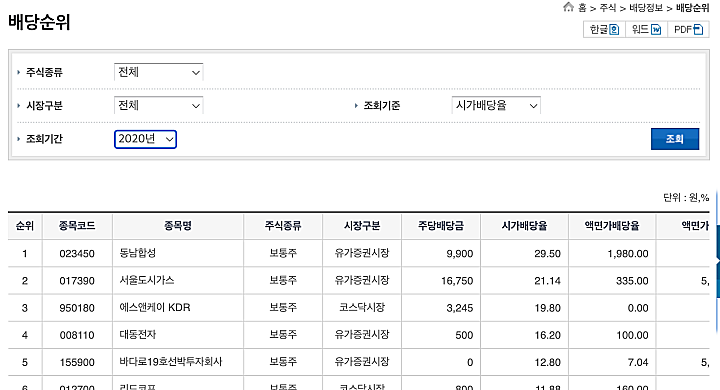Image resolution: width=720 pixels, height=390 pixels.
Task: Download as PDF file
Action: [688, 30]
